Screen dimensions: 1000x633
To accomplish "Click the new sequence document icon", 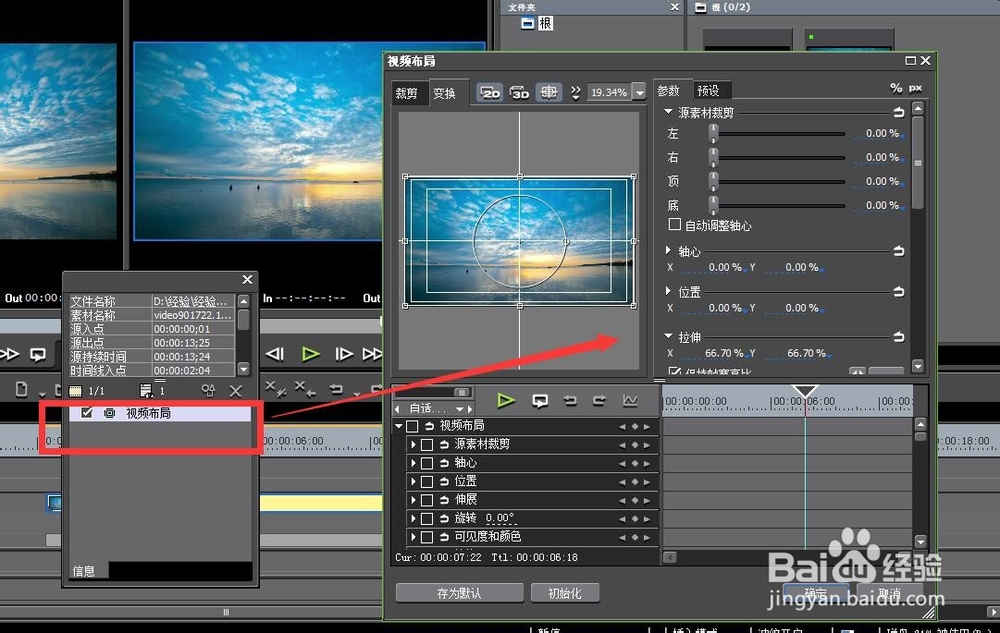I will pyautogui.click(x=21, y=389).
